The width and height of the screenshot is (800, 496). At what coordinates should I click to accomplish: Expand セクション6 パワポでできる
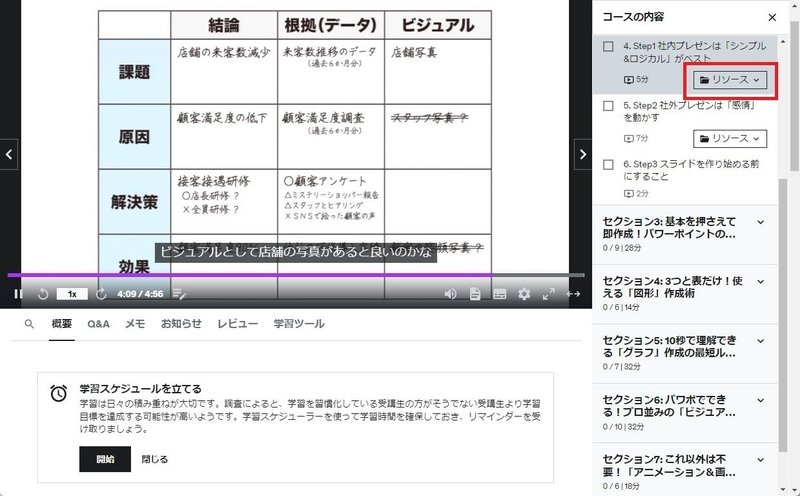click(x=685, y=413)
